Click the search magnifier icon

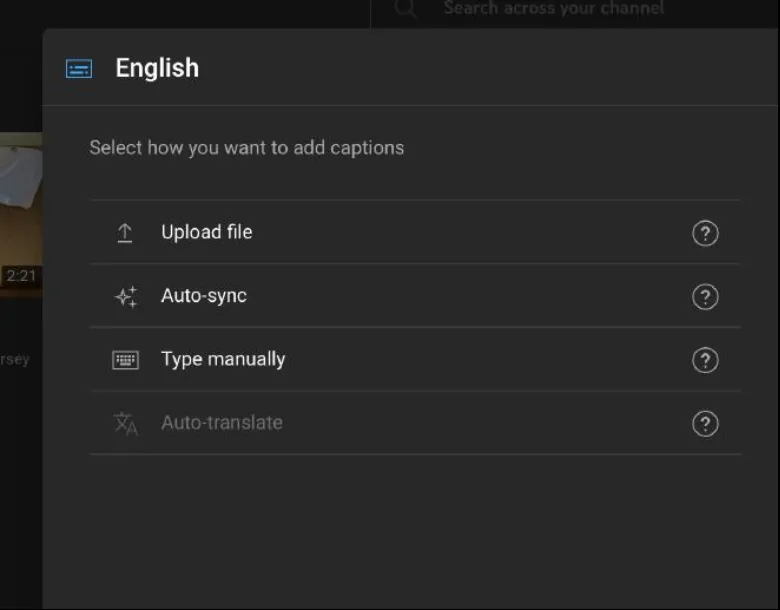[x=405, y=8]
